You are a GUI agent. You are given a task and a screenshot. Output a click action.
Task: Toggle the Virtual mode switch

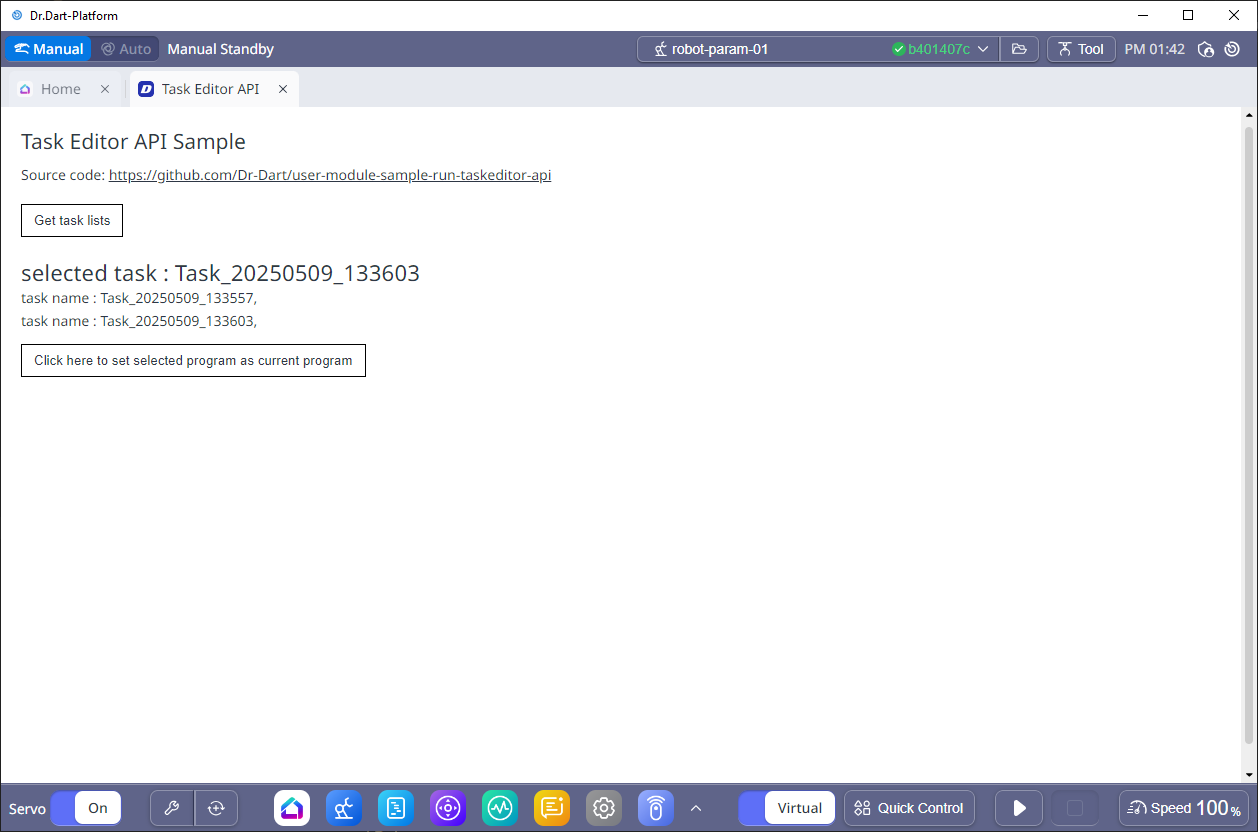pyautogui.click(x=786, y=808)
